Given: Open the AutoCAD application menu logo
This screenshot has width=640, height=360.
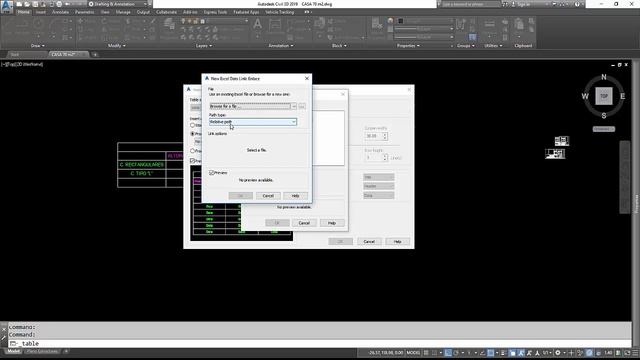Looking at the screenshot, I should [7, 7].
